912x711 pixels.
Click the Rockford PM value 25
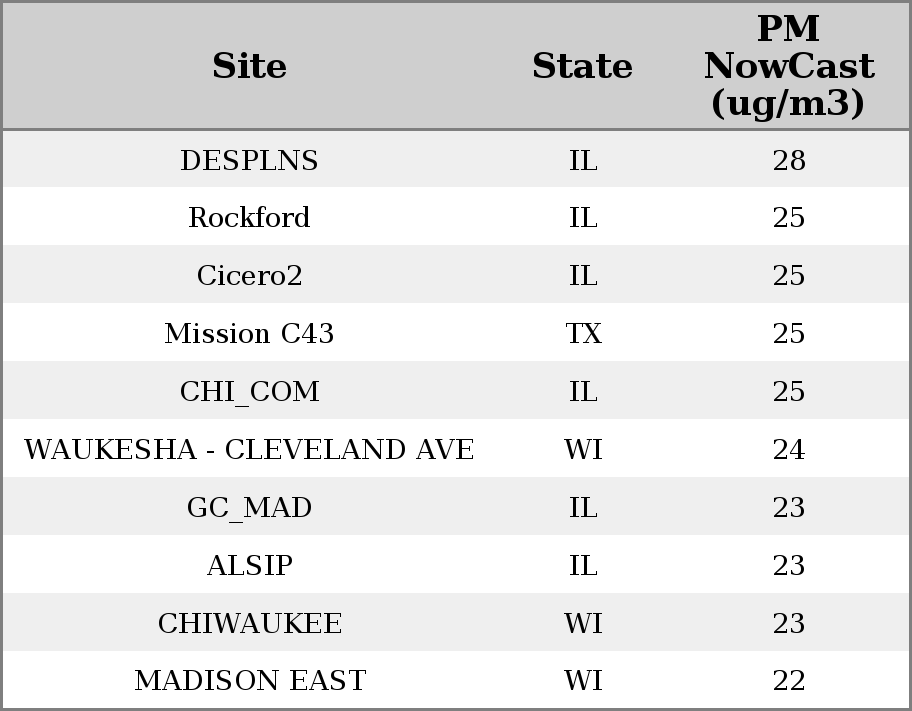788,218
